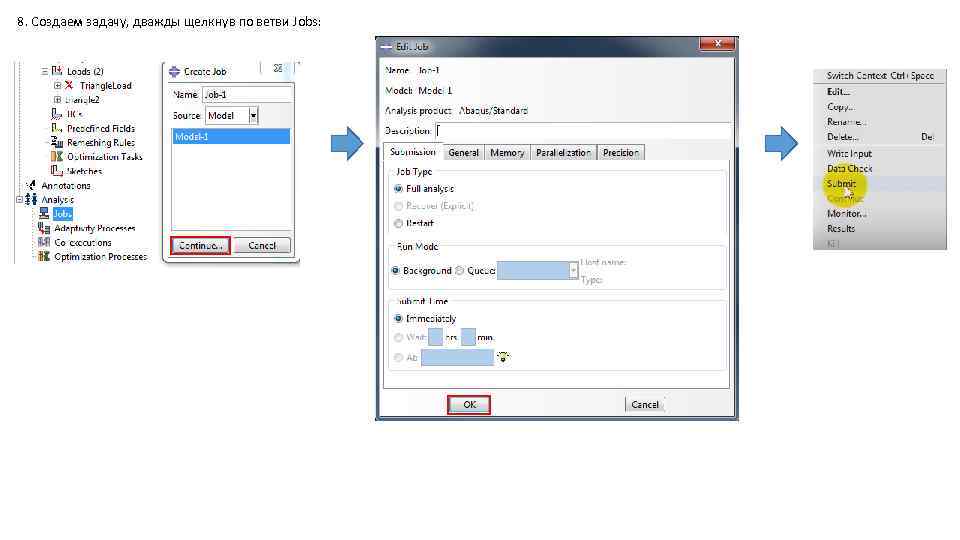The image size is (960, 540).
Task: Click the Optimization Processes icon
Action: pyautogui.click(x=44, y=256)
